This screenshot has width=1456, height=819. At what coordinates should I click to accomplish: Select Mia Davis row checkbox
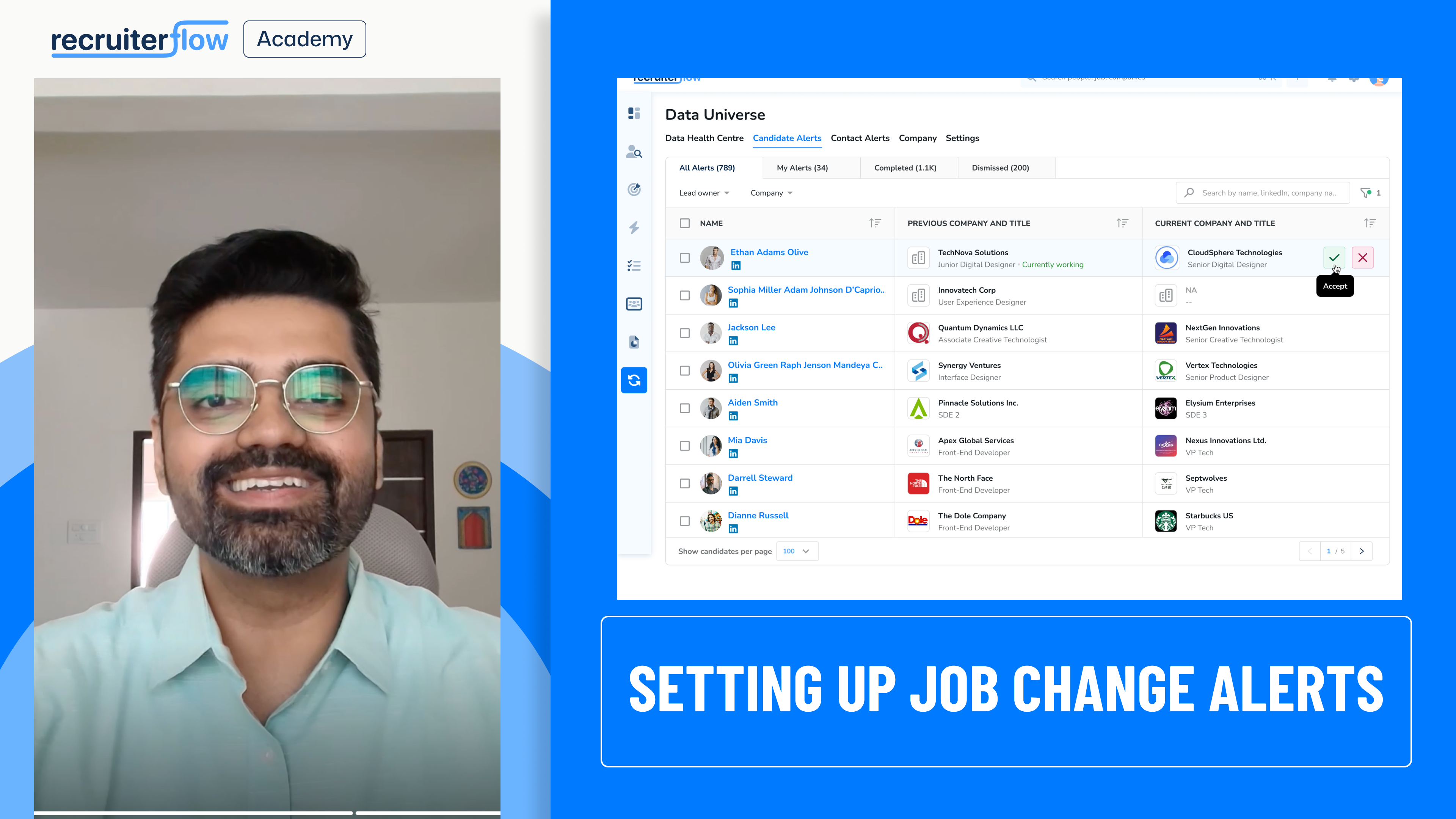[684, 446]
